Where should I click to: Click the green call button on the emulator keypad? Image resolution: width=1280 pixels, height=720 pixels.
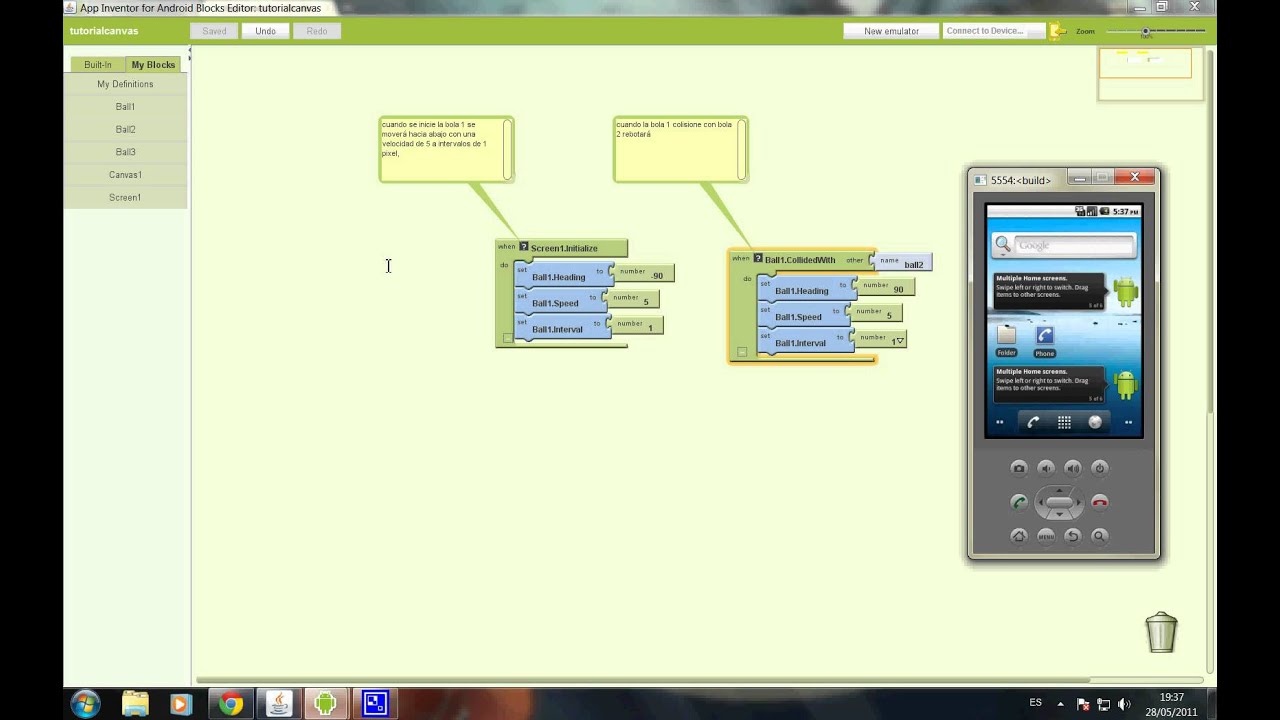pyautogui.click(x=1018, y=502)
